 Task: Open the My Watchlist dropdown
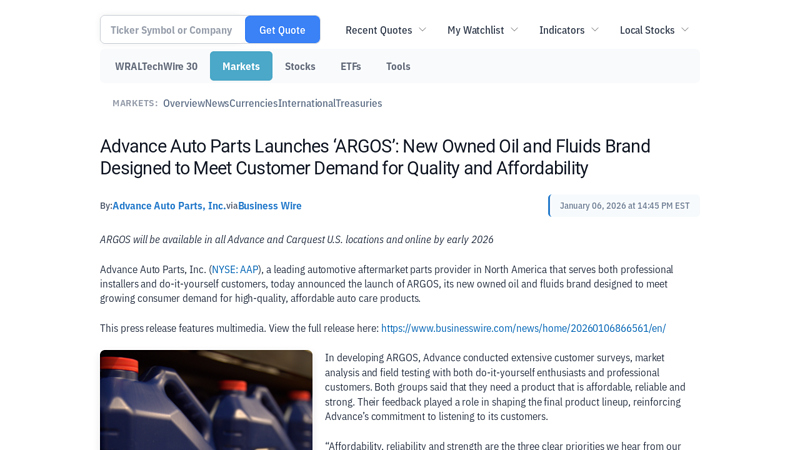click(482, 30)
